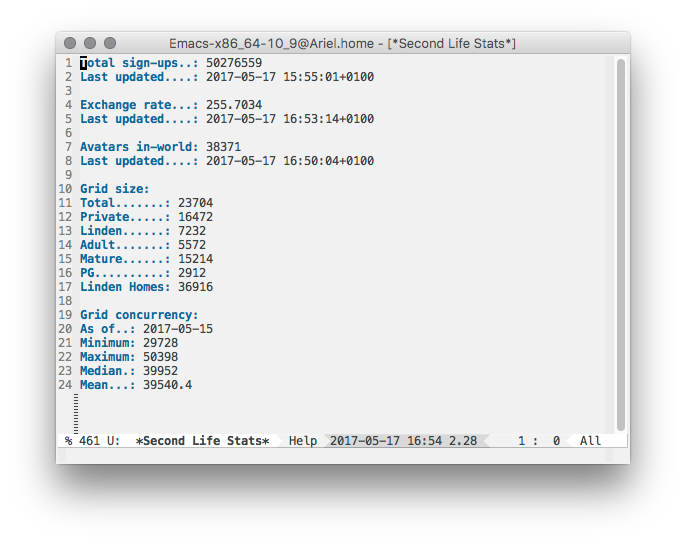Click the Adult regions value 5572
The width and height of the screenshot is (686, 544).
(x=192, y=245)
